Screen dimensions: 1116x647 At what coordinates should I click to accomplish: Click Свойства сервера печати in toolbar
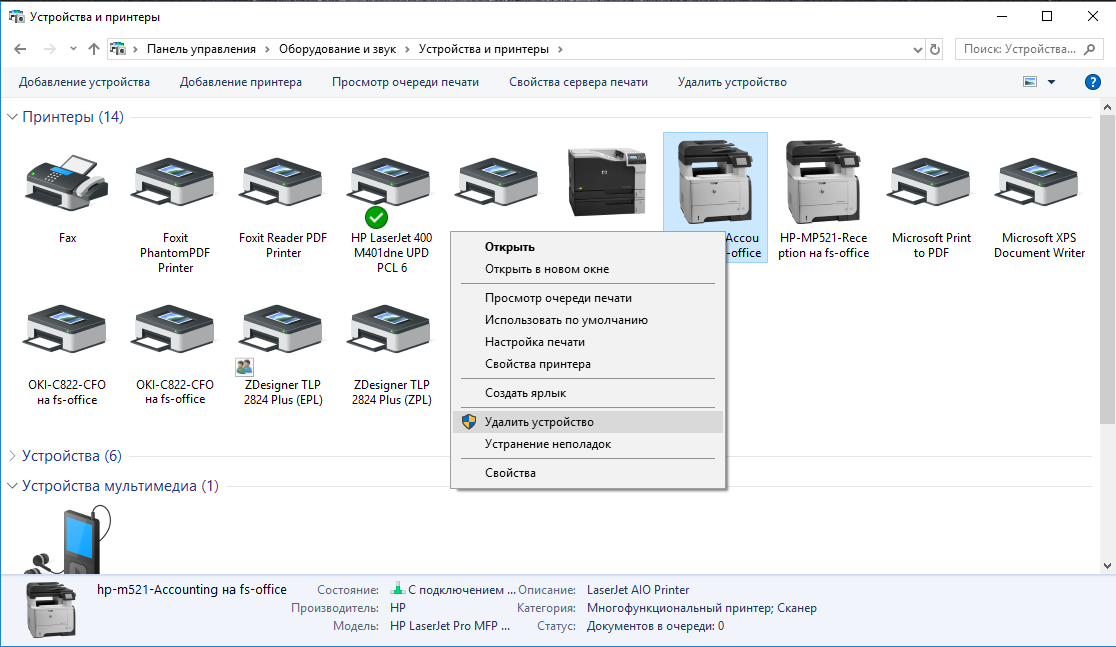point(578,82)
